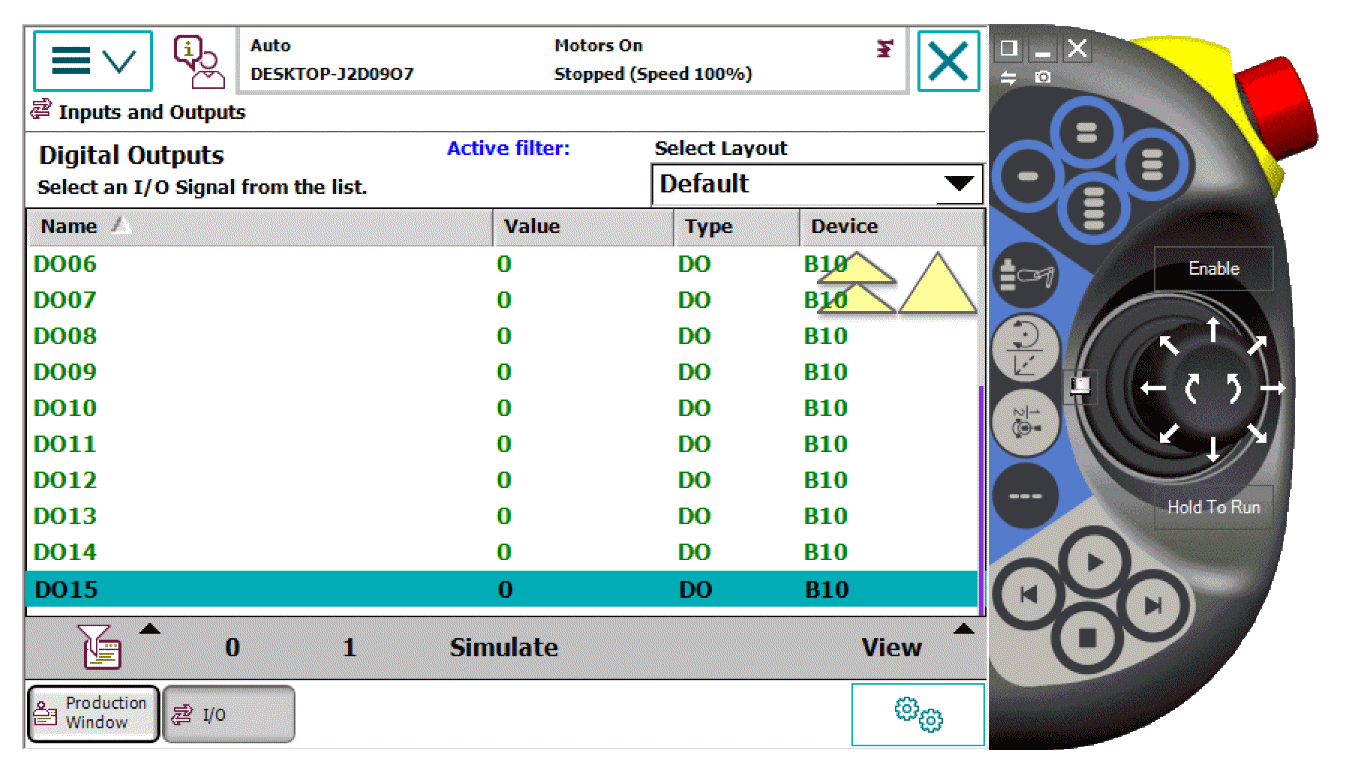Select the DO10 signal row
The width and height of the screenshot is (1349, 776).
coord(500,408)
